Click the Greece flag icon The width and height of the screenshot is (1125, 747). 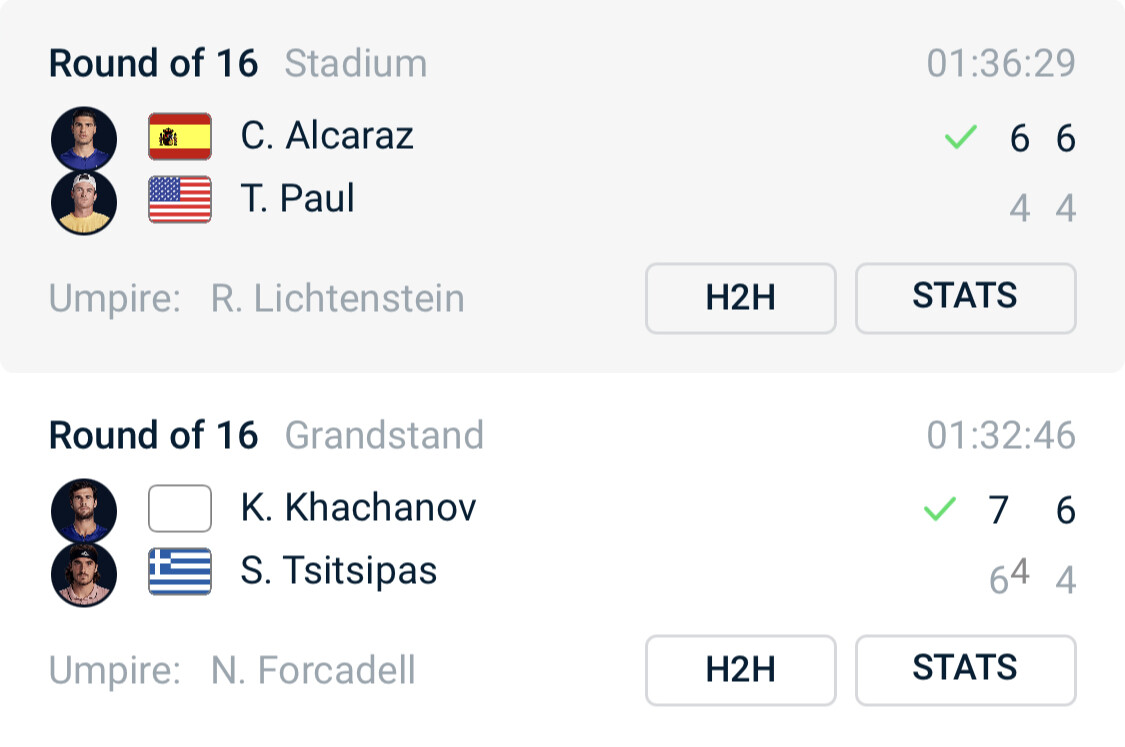click(180, 571)
